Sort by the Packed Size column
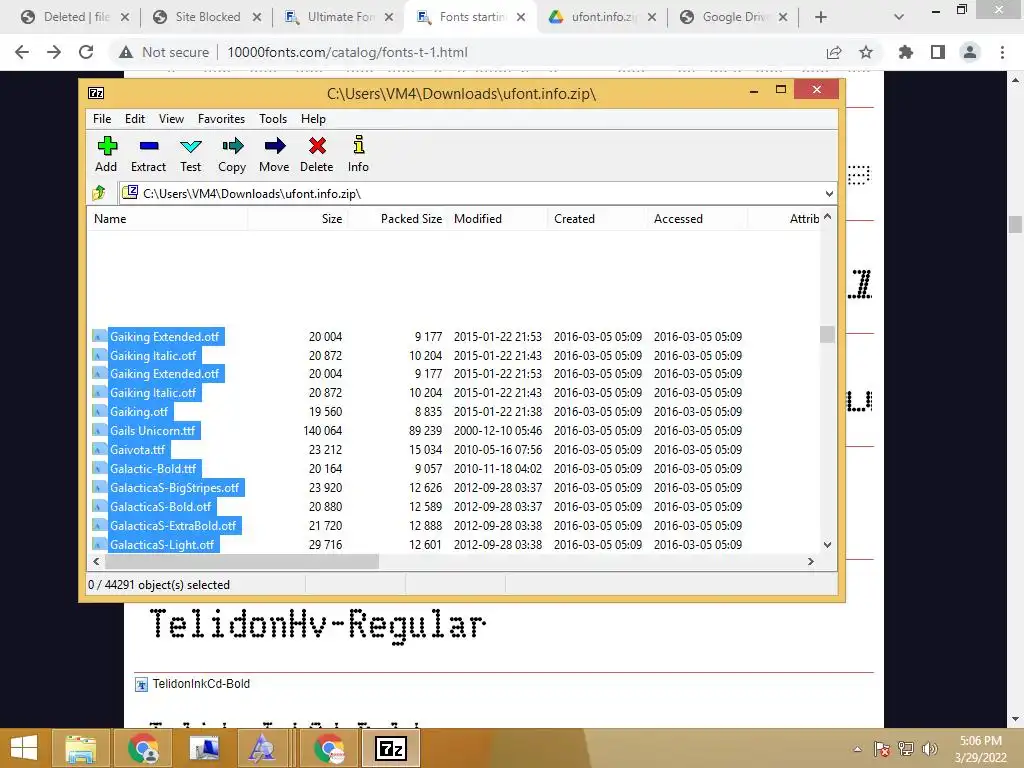This screenshot has width=1024, height=768. (x=397, y=219)
